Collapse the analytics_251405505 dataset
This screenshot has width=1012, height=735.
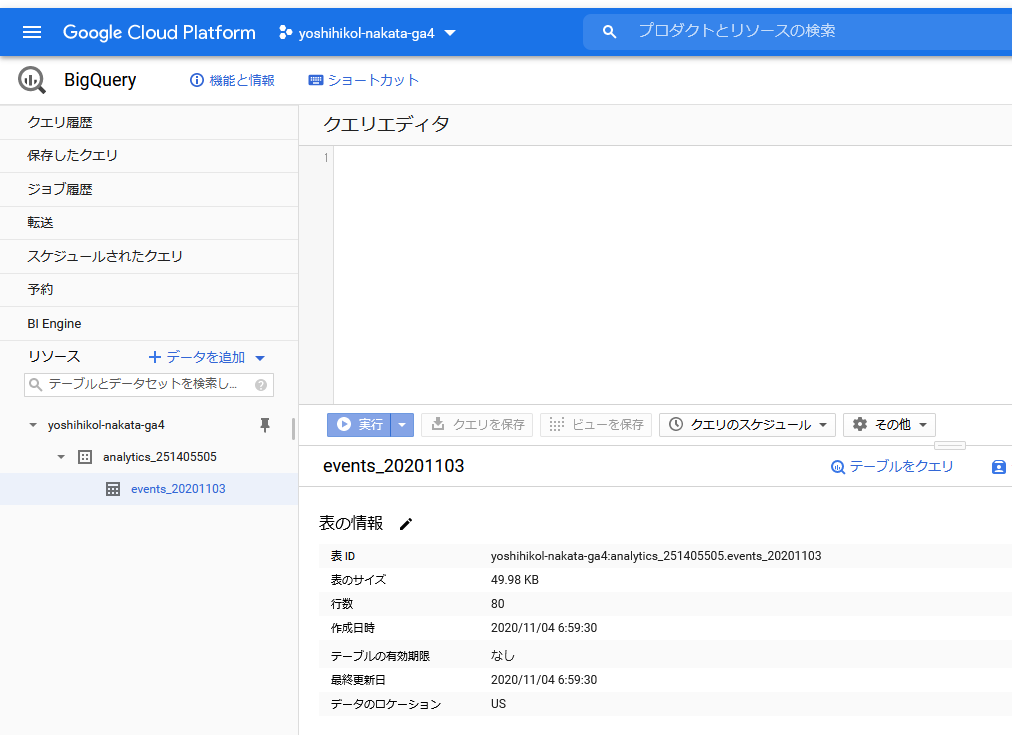click(x=61, y=457)
